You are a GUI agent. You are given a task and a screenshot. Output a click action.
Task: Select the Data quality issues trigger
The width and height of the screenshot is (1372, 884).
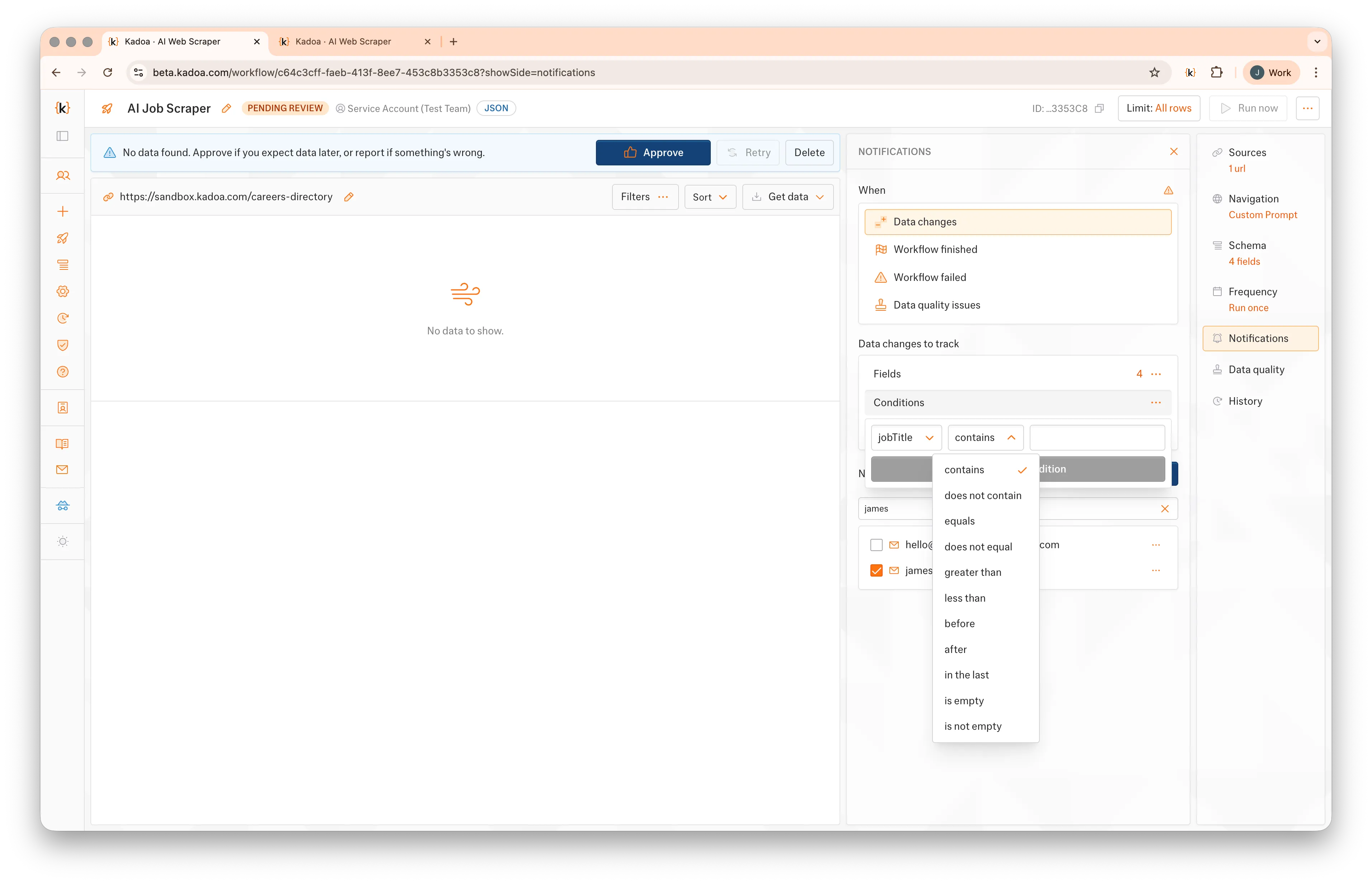(1017, 305)
